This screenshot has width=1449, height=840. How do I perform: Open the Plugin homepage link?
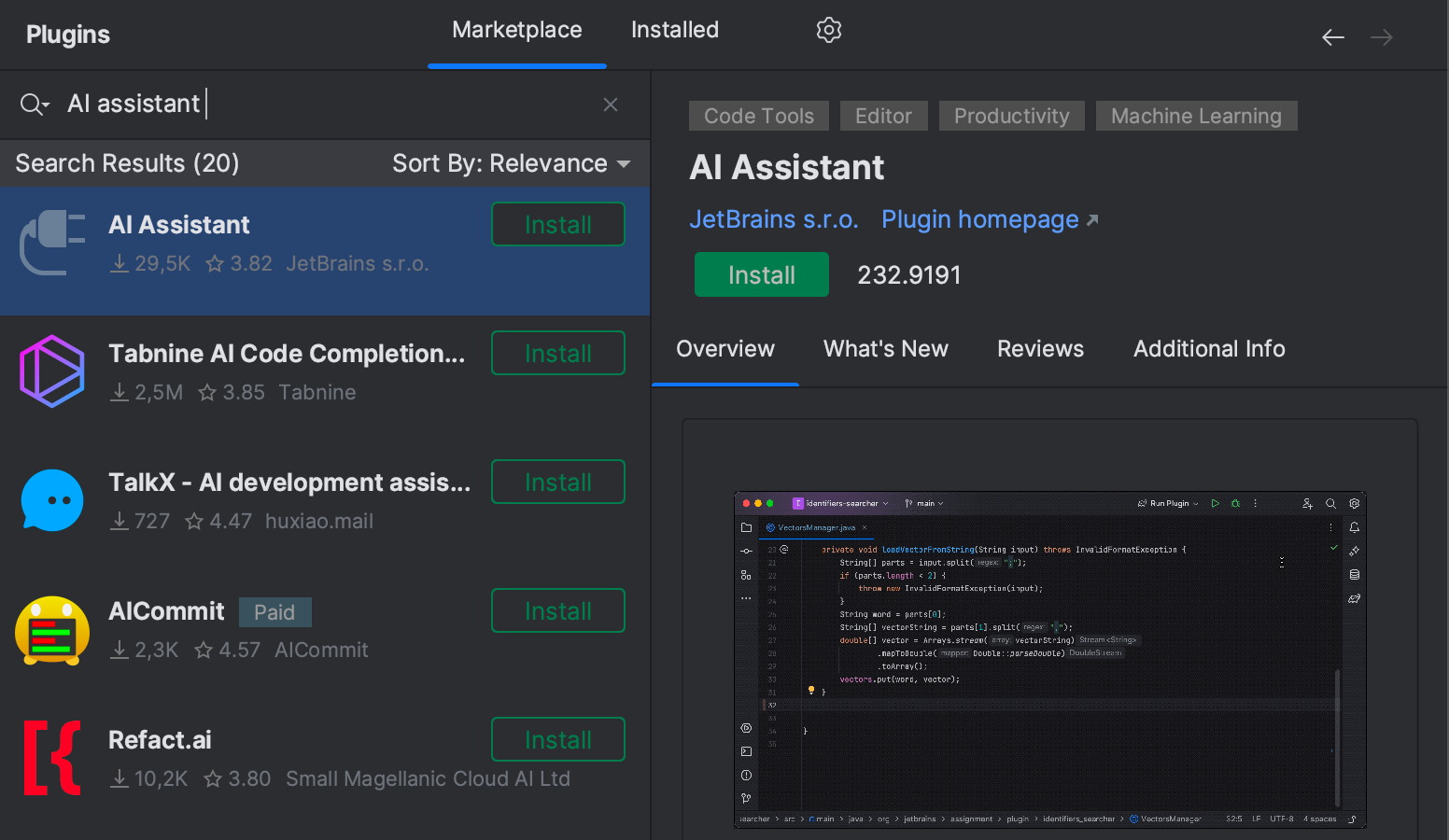click(x=980, y=219)
